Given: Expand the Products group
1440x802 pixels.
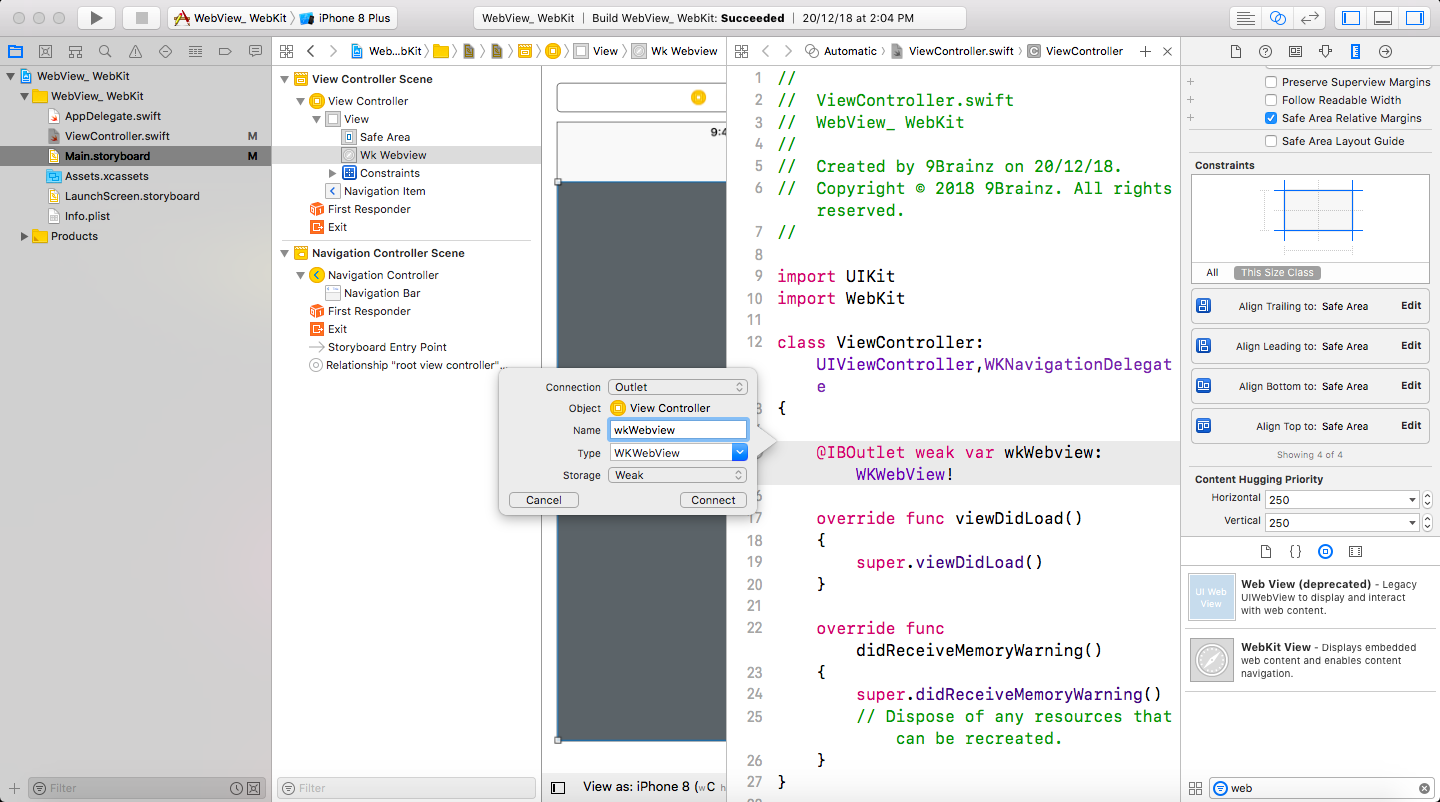Looking at the screenshot, I should tap(25, 236).
